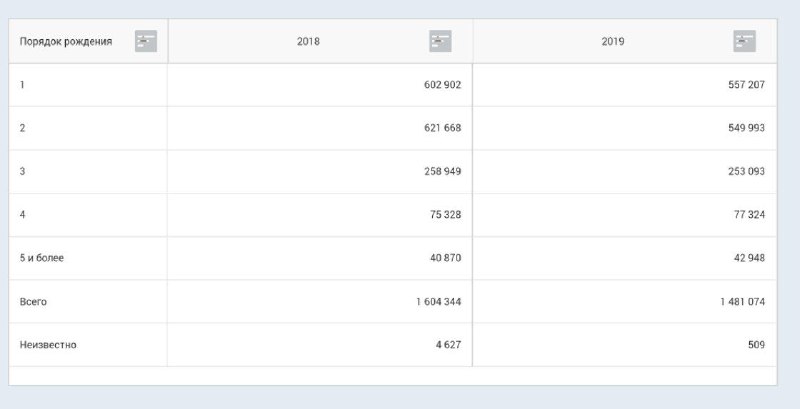The width and height of the screenshot is (800, 409).
Task: Click the 549 993 cell
Action: pos(746,128)
